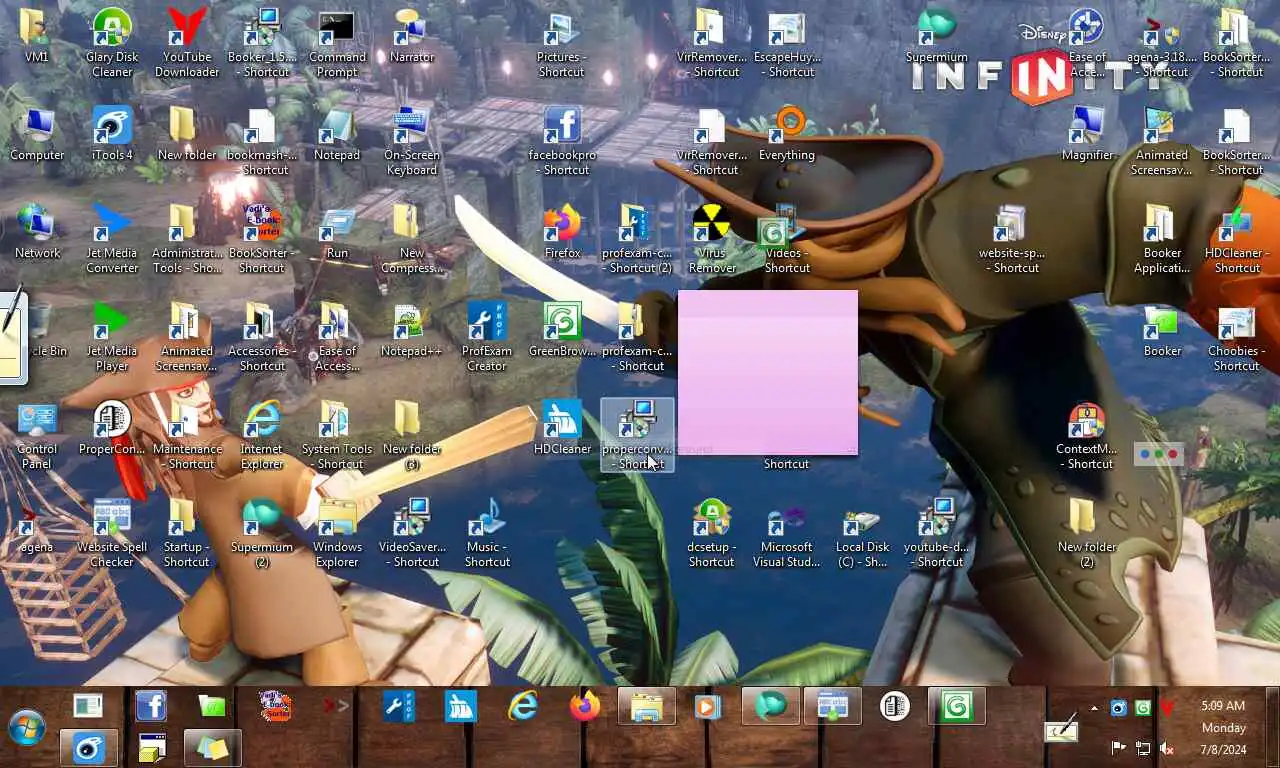Launch Glary Disk Cleaner desktop icon
This screenshot has width=1280, height=768.
[112, 43]
